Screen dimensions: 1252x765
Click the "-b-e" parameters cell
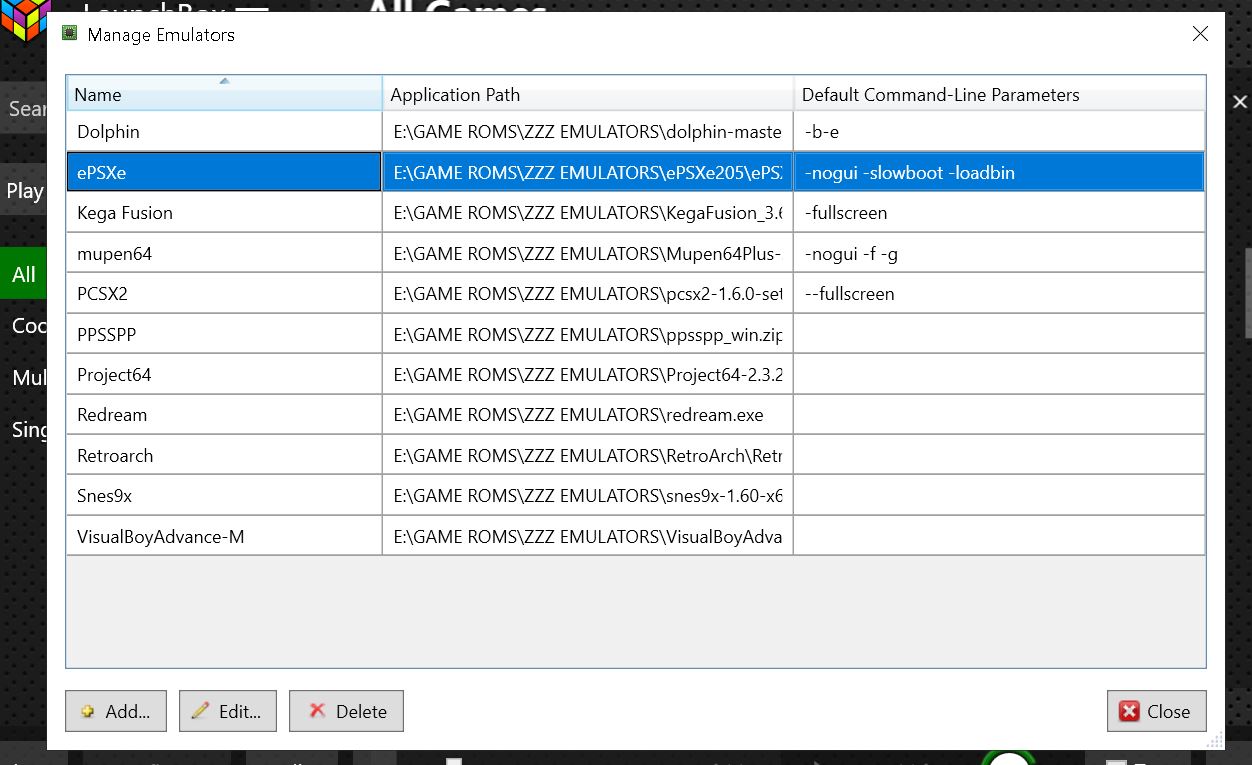(x=999, y=132)
